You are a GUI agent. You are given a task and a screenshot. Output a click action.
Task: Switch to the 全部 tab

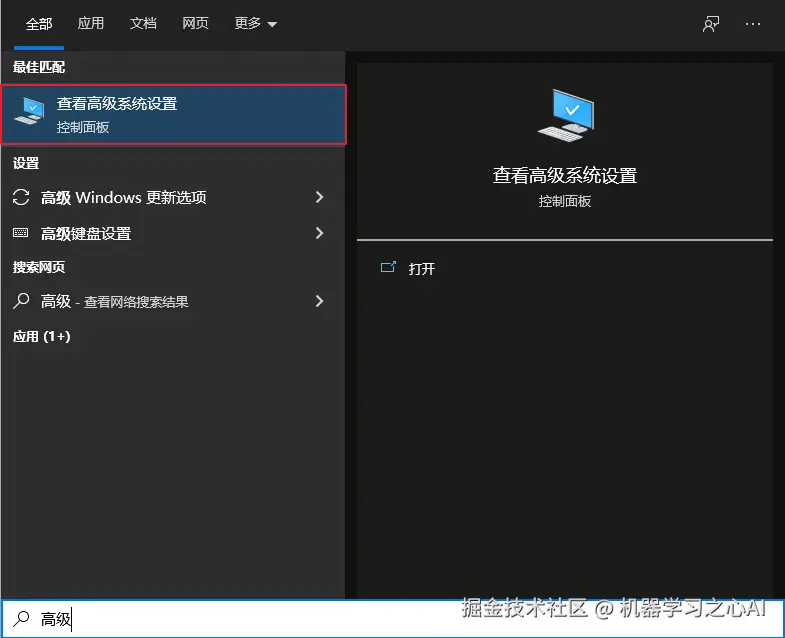pos(39,24)
